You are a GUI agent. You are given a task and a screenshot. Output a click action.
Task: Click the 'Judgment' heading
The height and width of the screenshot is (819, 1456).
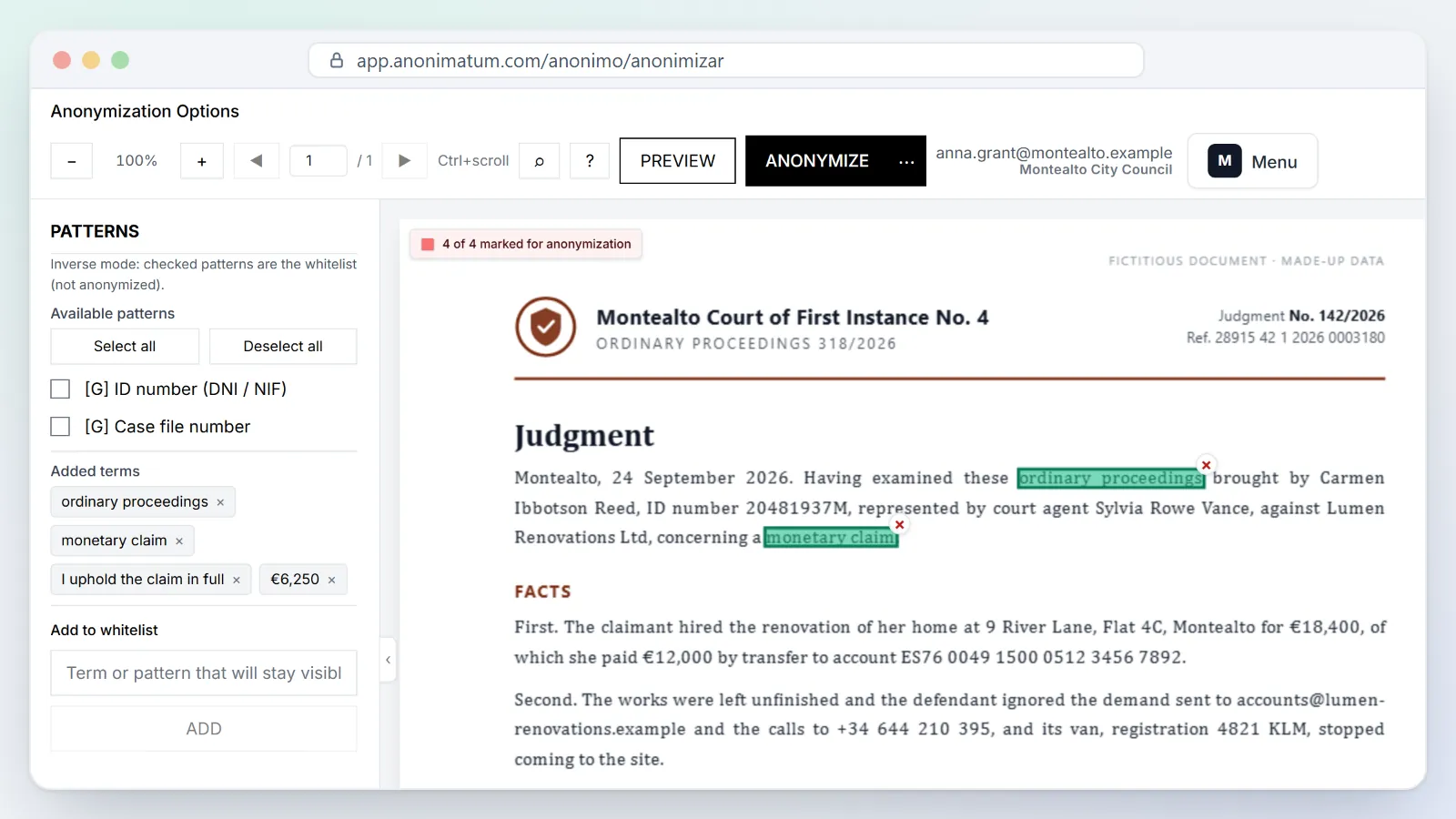click(584, 436)
